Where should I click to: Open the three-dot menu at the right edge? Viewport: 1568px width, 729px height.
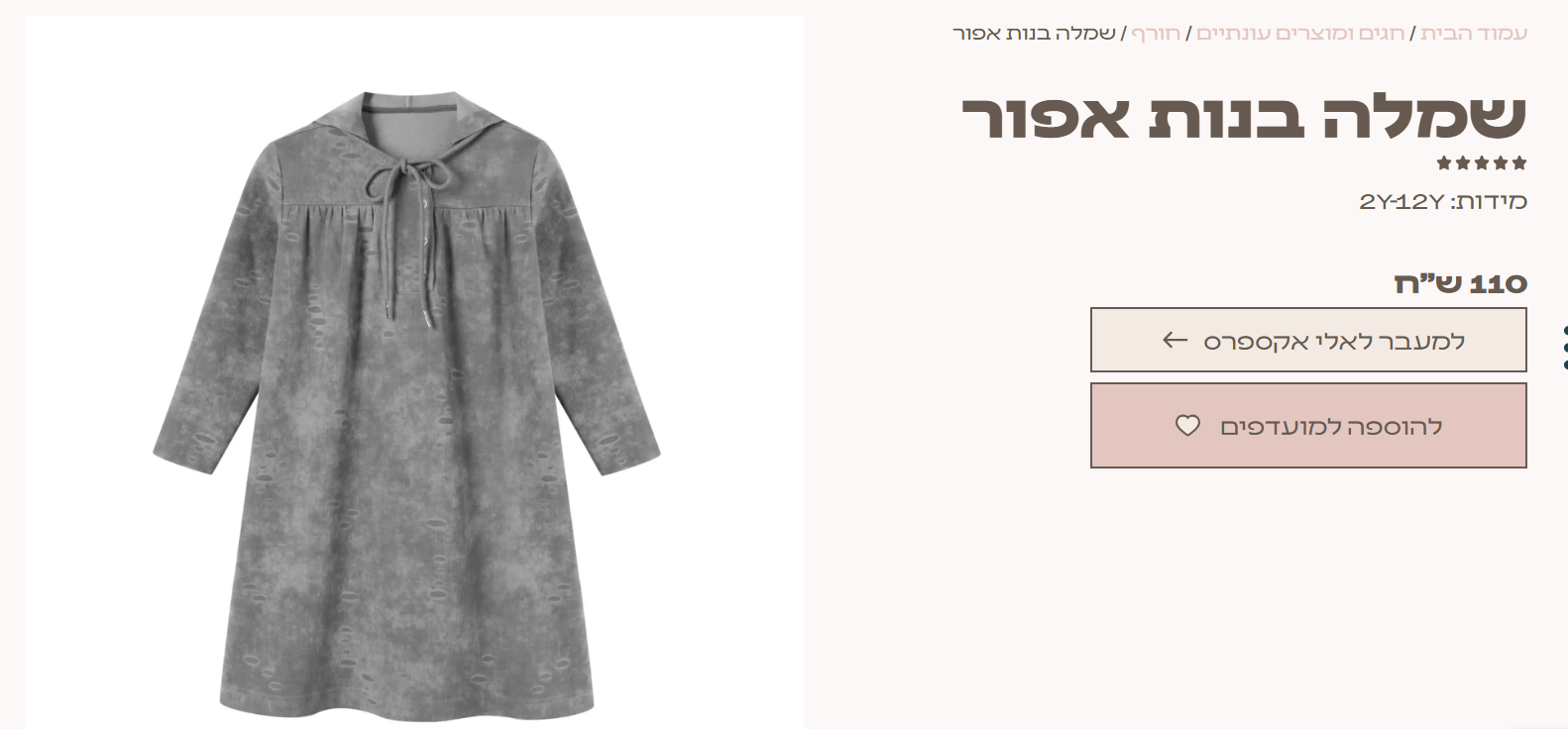click(x=1564, y=348)
